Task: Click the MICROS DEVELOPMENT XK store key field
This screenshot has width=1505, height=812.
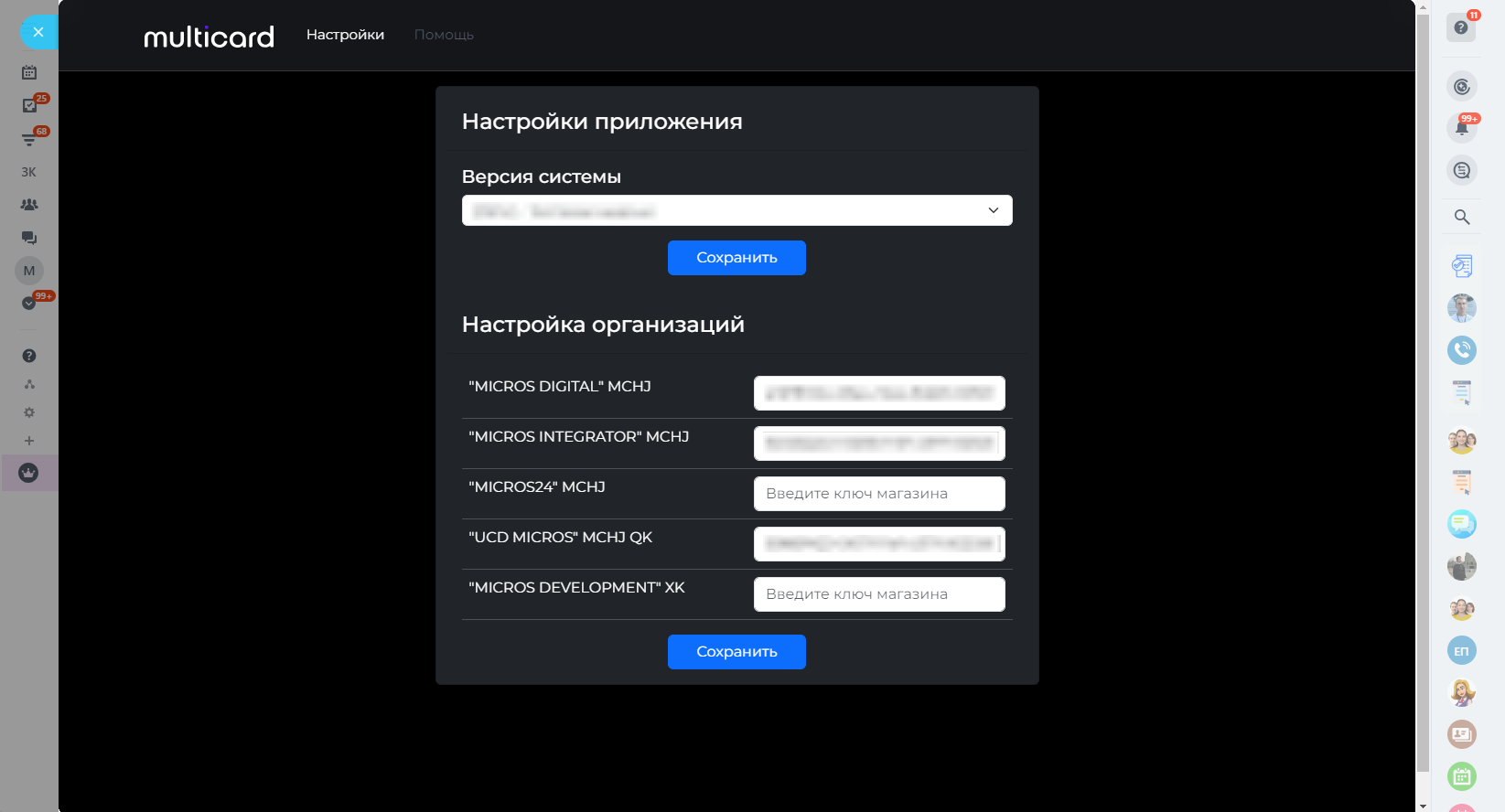Action: coord(879,594)
